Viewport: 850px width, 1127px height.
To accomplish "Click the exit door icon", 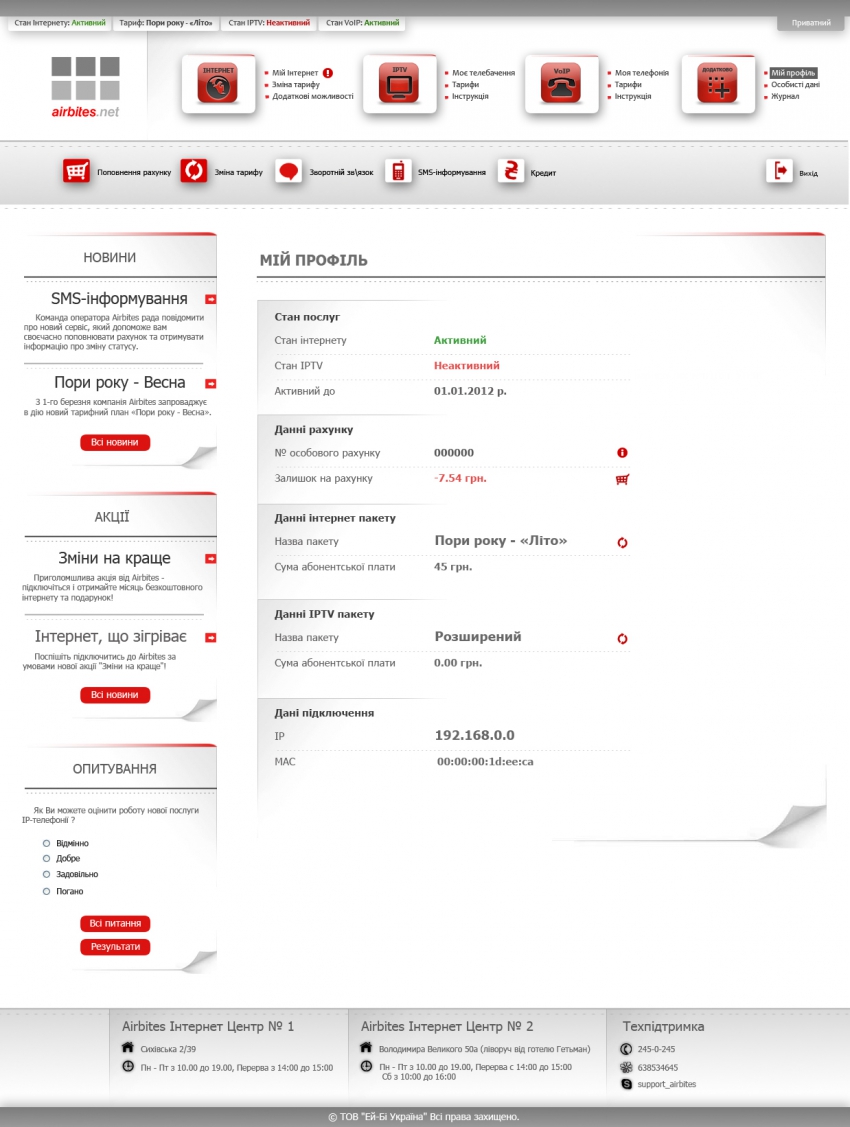I will pyautogui.click(x=779, y=172).
